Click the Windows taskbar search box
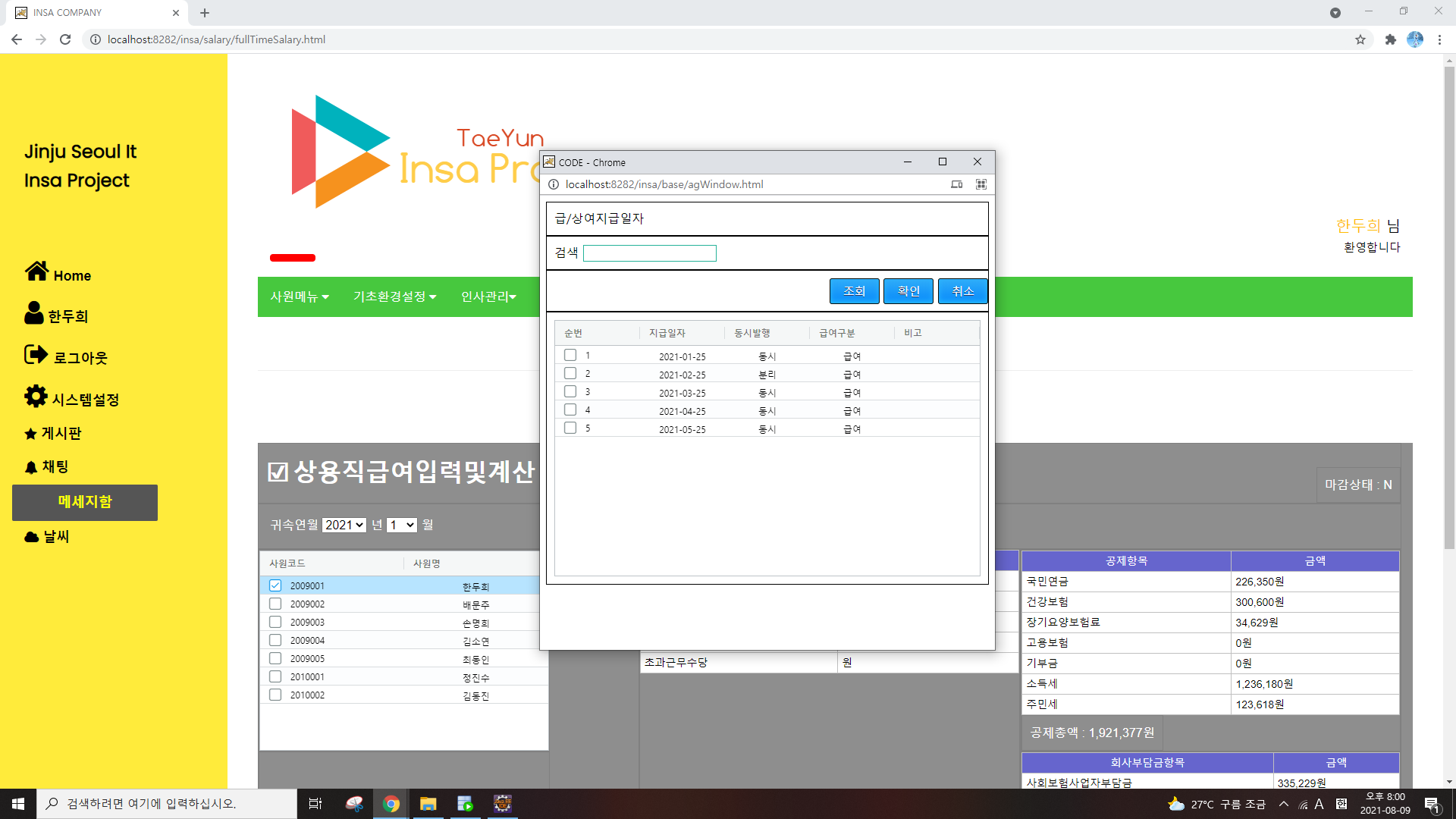 click(167, 804)
